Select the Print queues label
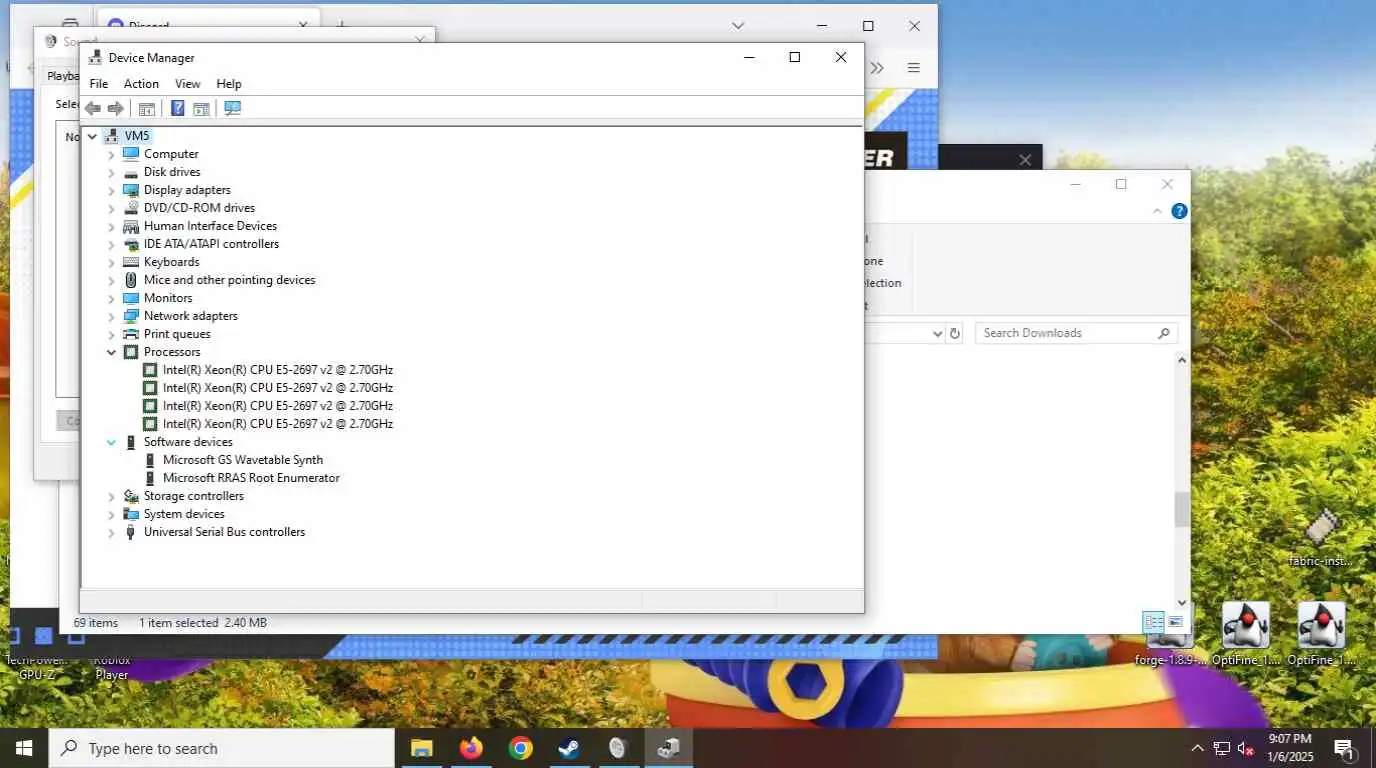Image resolution: width=1376 pixels, height=768 pixels. [x=177, y=334]
